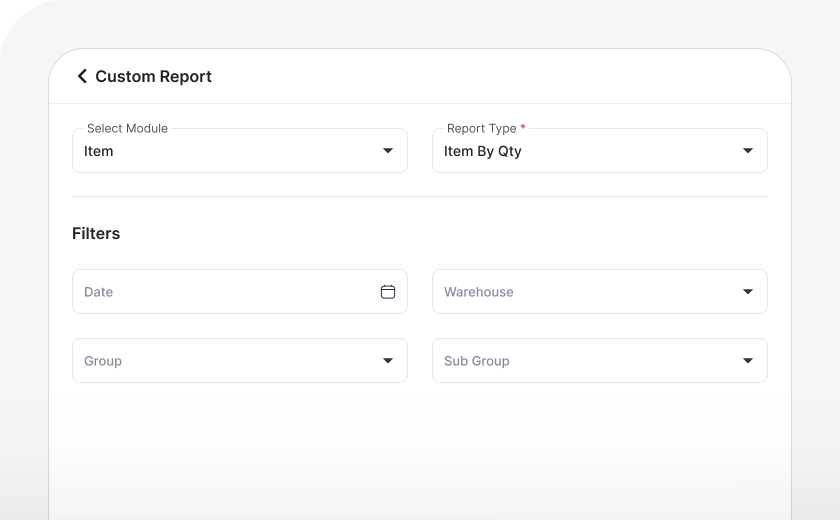Screen dimensions: 840x520
Task: Select the 'Item By Qty' value text
Action: (x=483, y=151)
